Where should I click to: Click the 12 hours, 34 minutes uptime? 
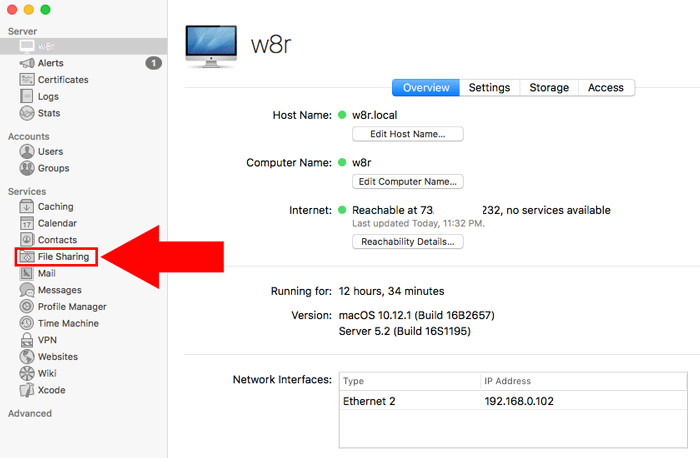[392, 291]
